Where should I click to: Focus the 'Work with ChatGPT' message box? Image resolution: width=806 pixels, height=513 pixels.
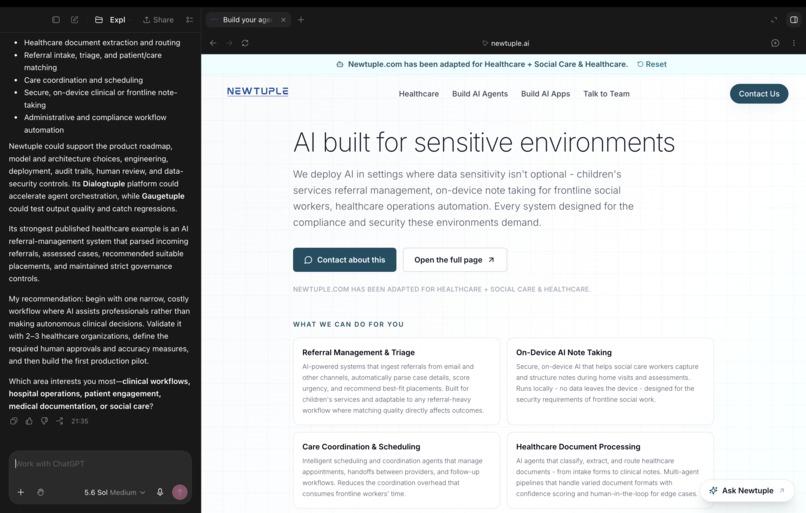[x=100, y=464]
